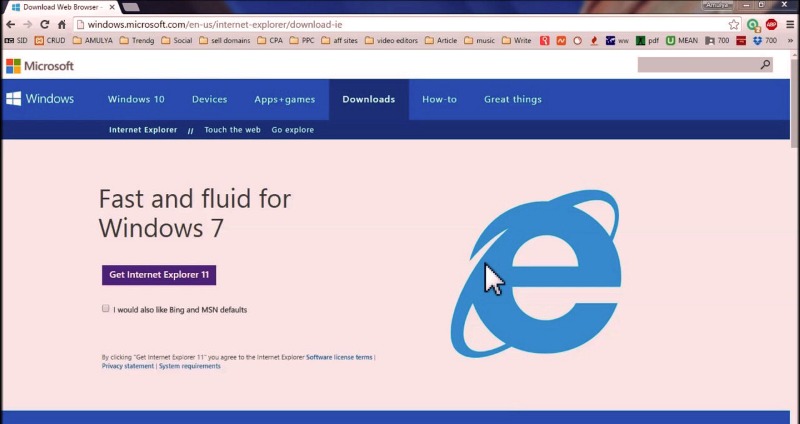Open the Devices nav item
The image size is (800, 424).
click(x=209, y=99)
